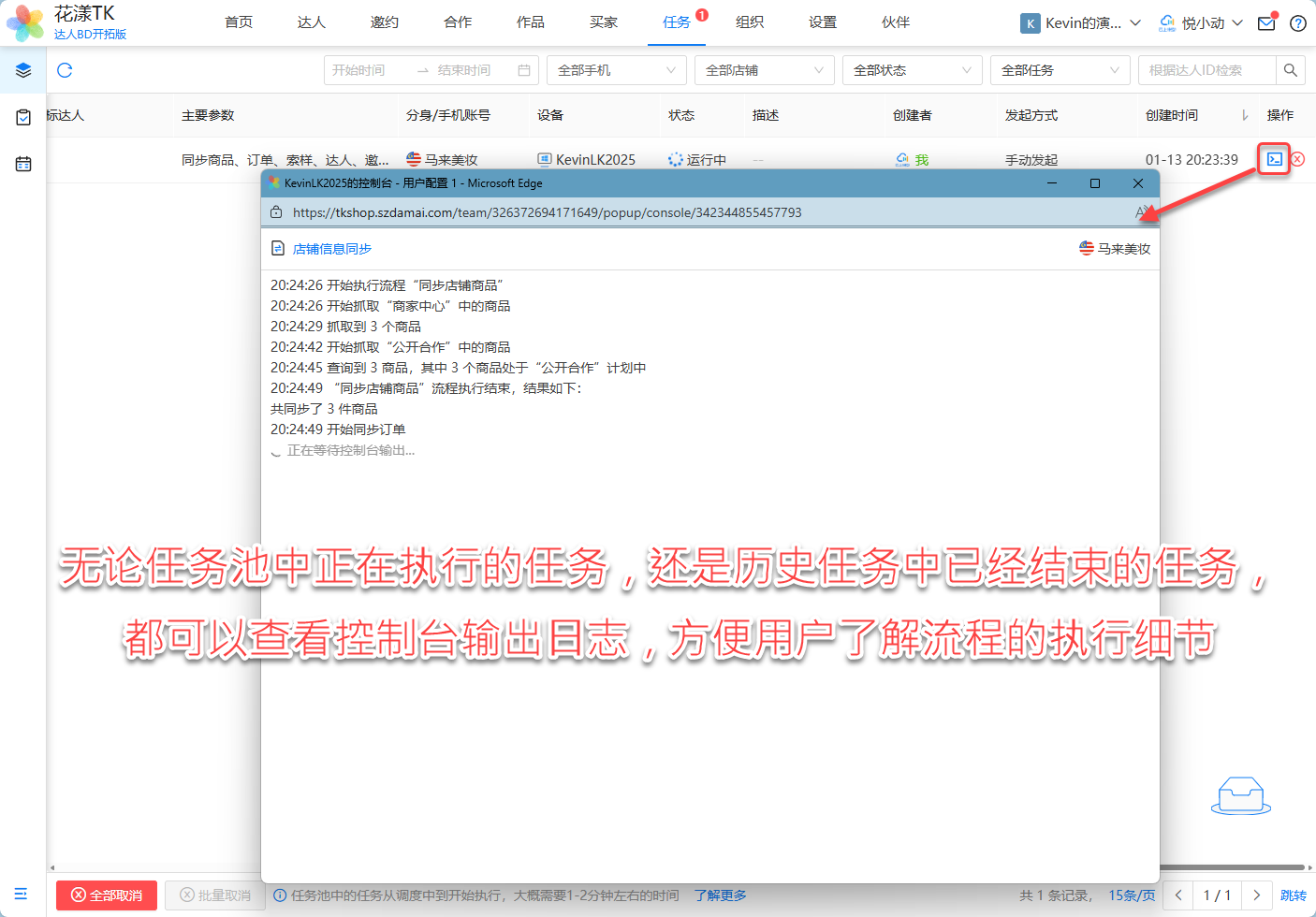
Task: Switch to the 任务 menu tab
Action: tap(676, 22)
